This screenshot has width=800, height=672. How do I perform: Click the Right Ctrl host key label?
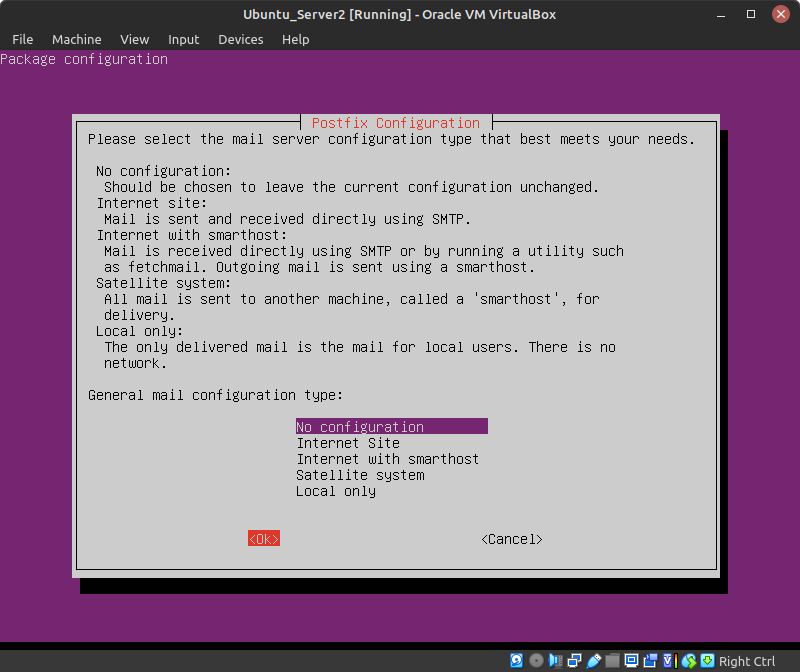pos(747,661)
